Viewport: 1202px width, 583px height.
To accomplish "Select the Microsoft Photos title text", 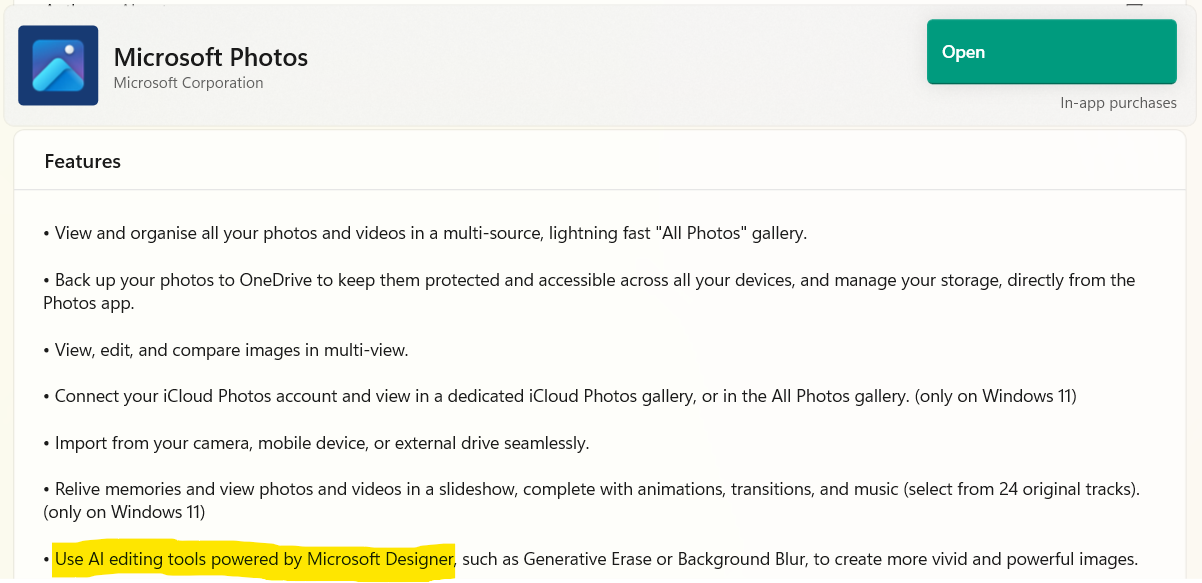I will tap(210, 57).
